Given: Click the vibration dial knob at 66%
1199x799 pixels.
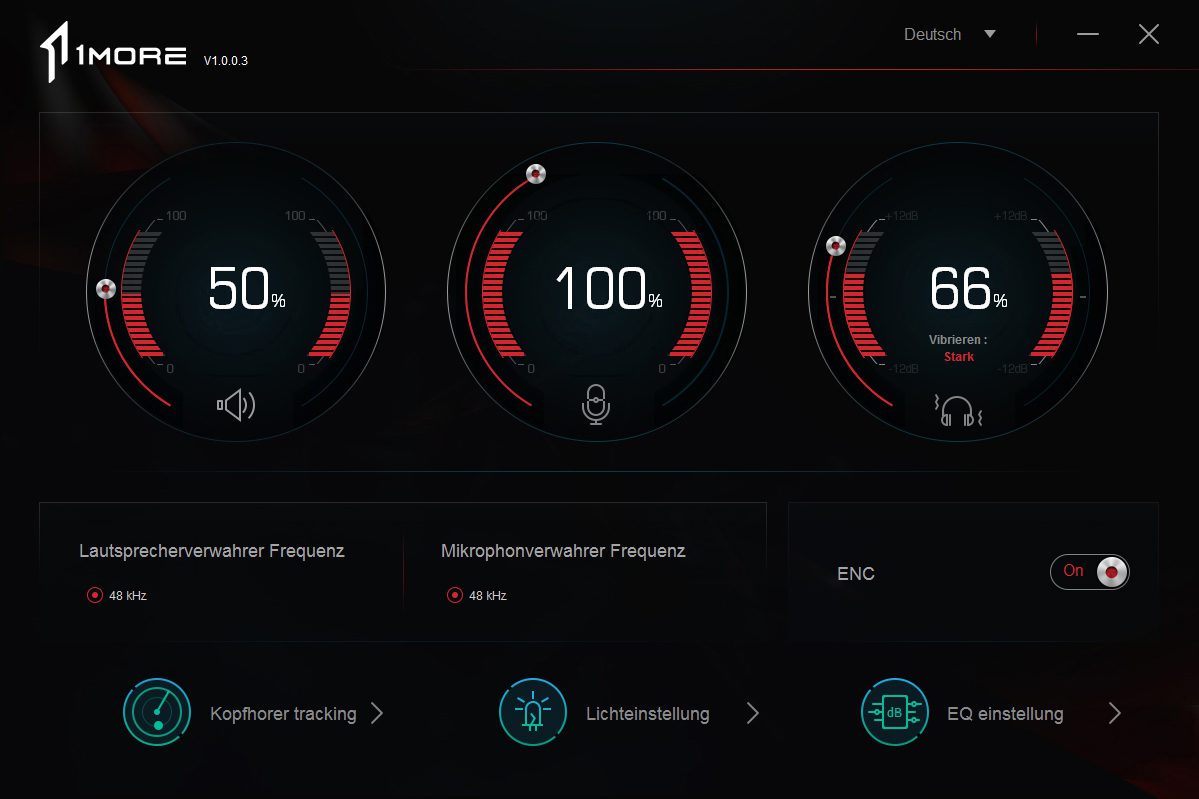Looking at the screenshot, I should coord(836,246).
